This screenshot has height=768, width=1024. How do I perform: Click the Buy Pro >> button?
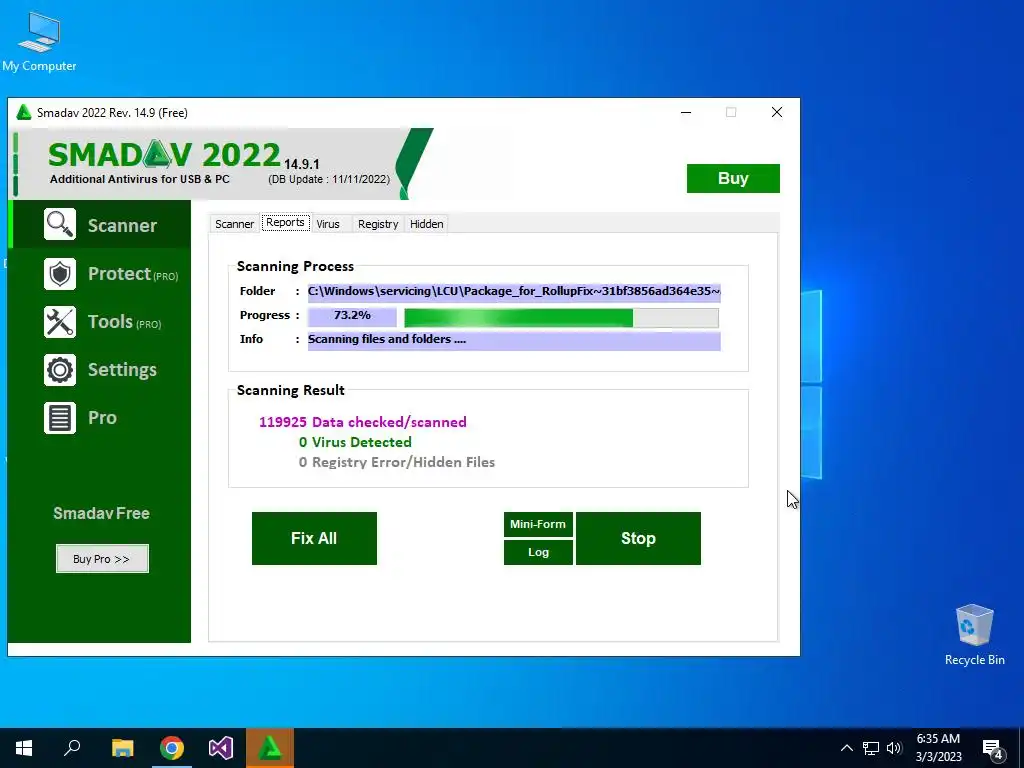point(102,559)
